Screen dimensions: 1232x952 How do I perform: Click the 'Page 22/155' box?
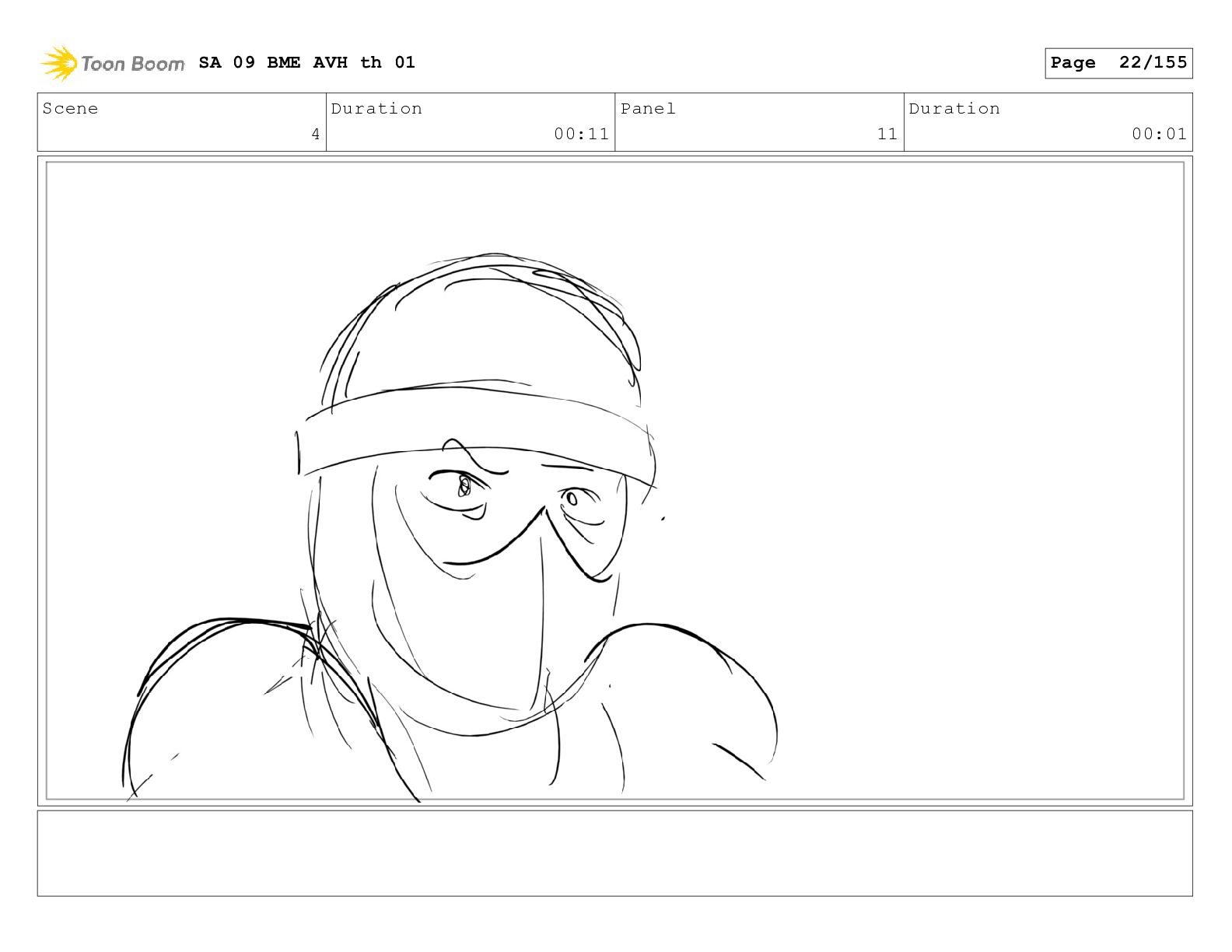(1118, 63)
